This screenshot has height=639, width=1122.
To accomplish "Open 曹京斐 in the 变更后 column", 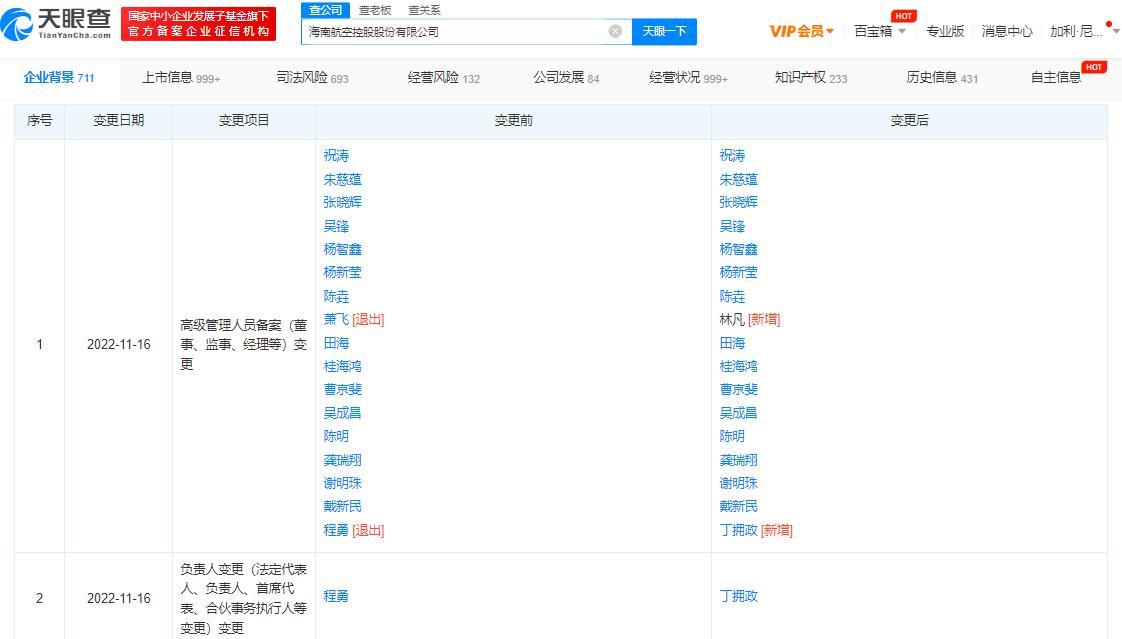I will [738, 389].
